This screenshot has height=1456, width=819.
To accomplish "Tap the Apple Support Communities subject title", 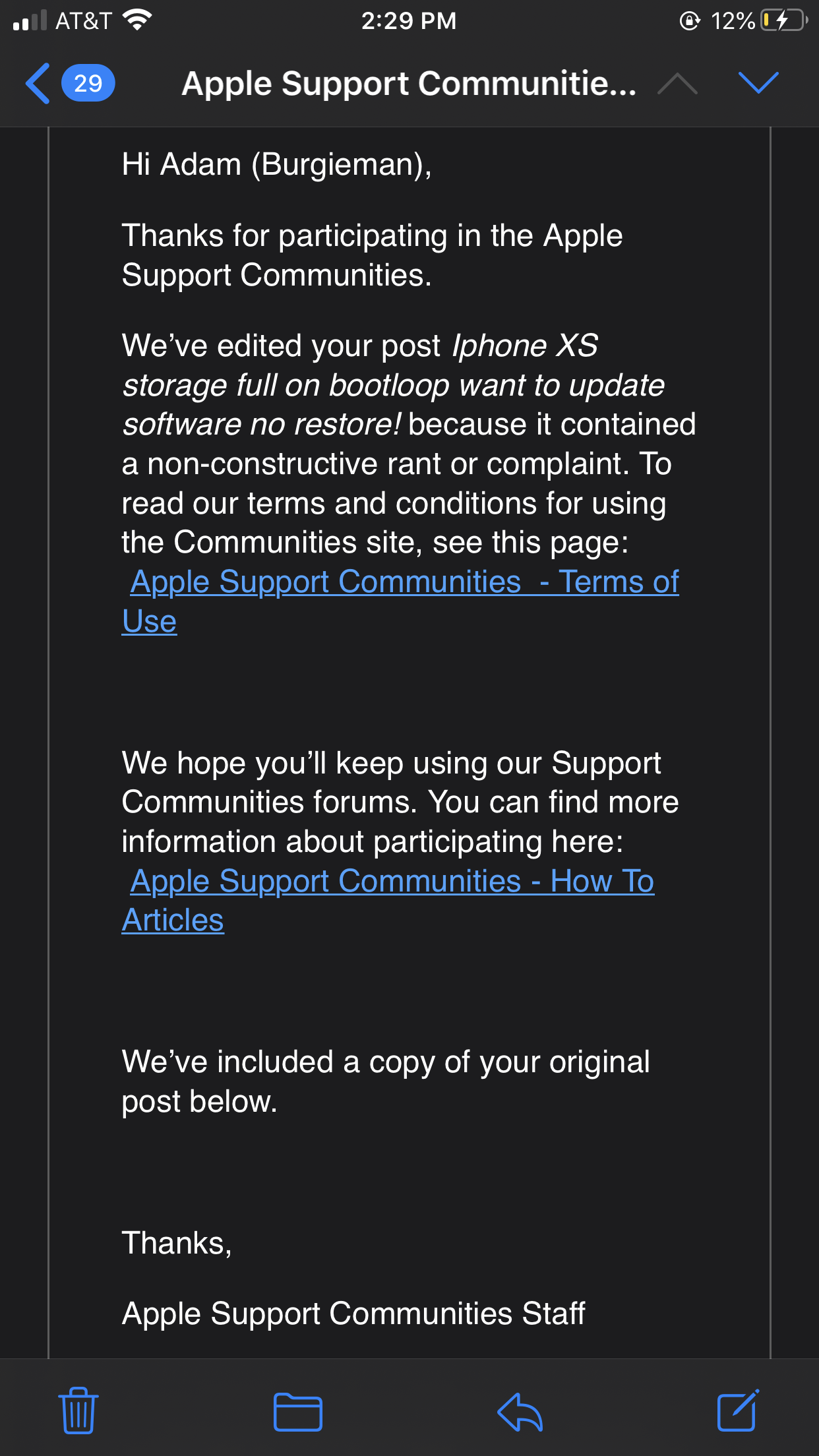I will click(x=409, y=84).
